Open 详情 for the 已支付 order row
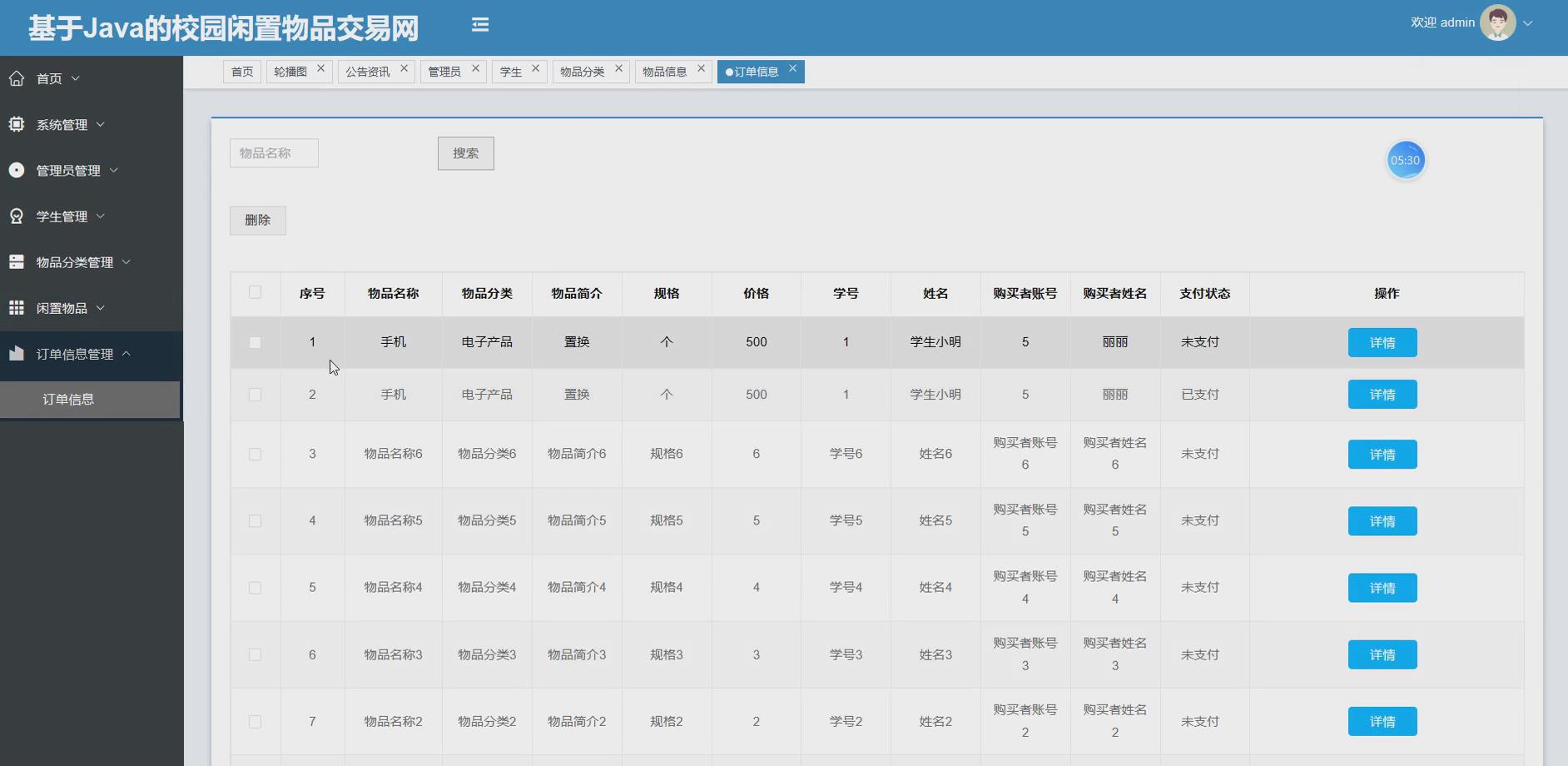The width and height of the screenshot is (1568, 766). pyautogui.click(x=1382, y=395)
